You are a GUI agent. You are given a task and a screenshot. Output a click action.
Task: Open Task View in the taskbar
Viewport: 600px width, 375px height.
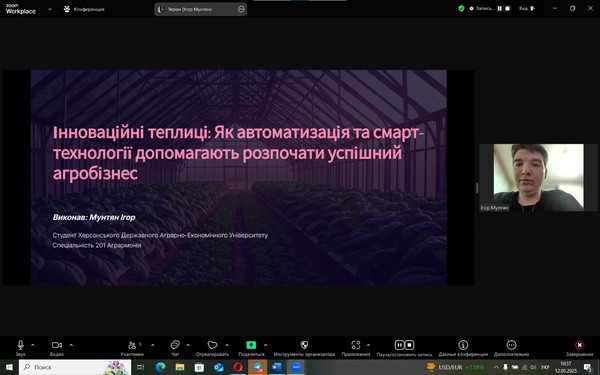[140, 367]
